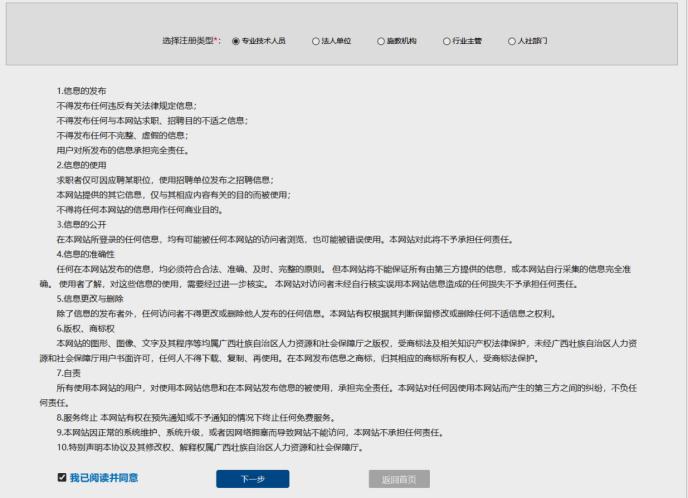This screenshot has height=498, width=688.
Task: Select the 施教机构 registration option
Action: (380, 41)
